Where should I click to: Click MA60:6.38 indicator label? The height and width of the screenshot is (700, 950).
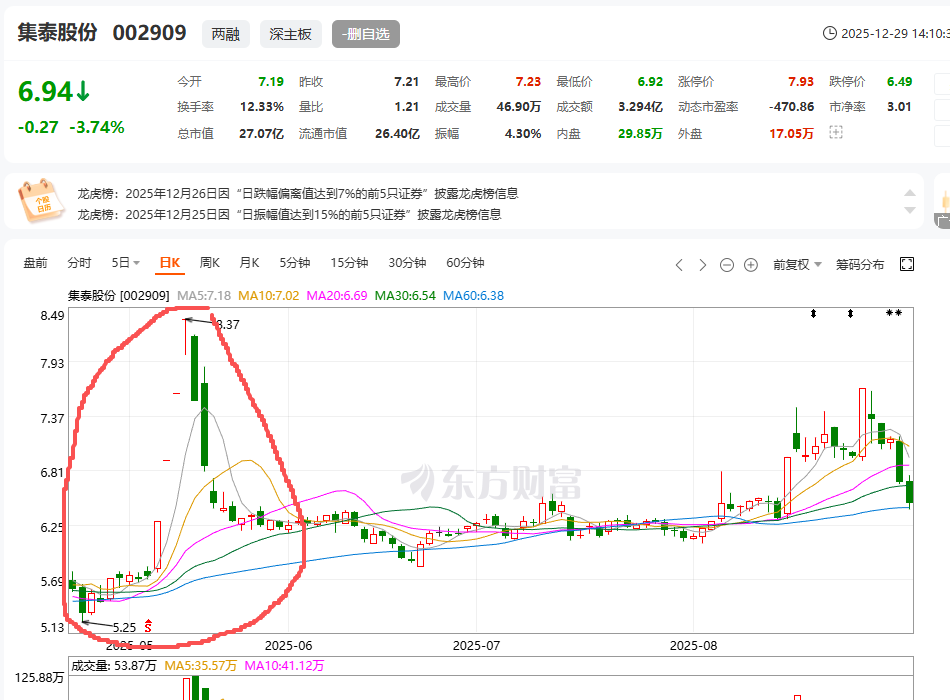click(x=474, y=296)
